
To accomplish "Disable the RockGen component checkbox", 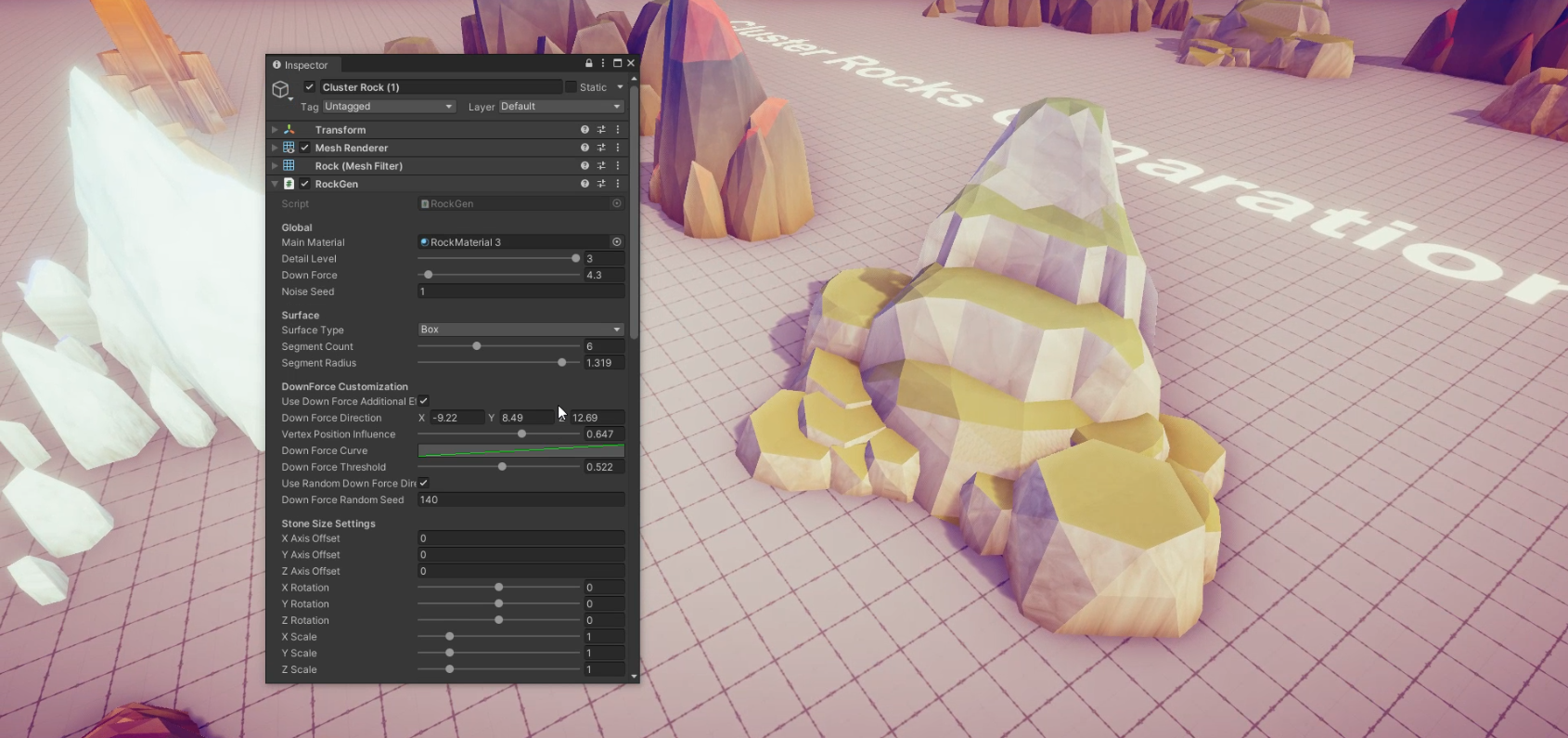I will click(304, 184).
